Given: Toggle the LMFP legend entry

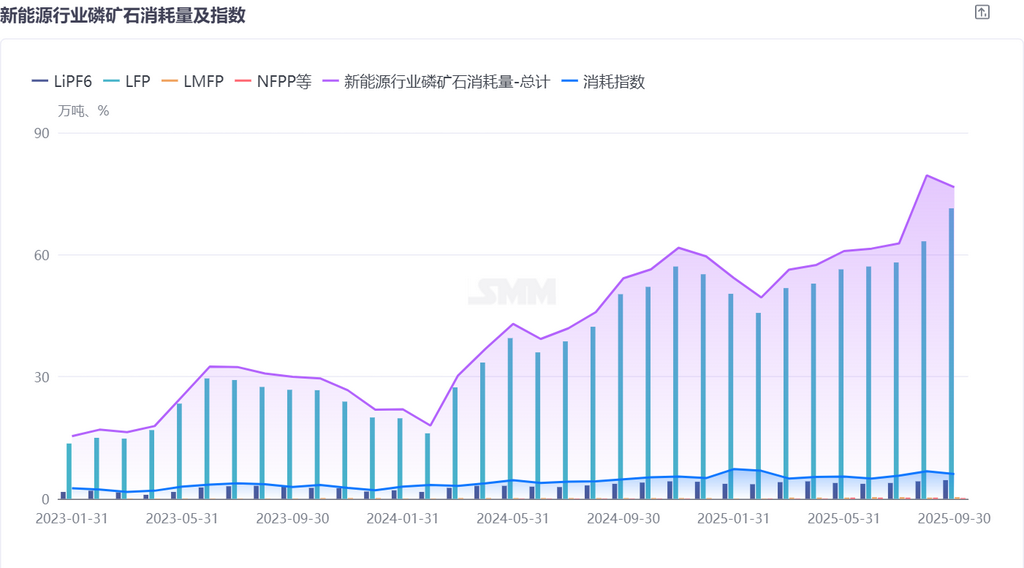Looking at the screenshot, I should click(x=192, y=82).
